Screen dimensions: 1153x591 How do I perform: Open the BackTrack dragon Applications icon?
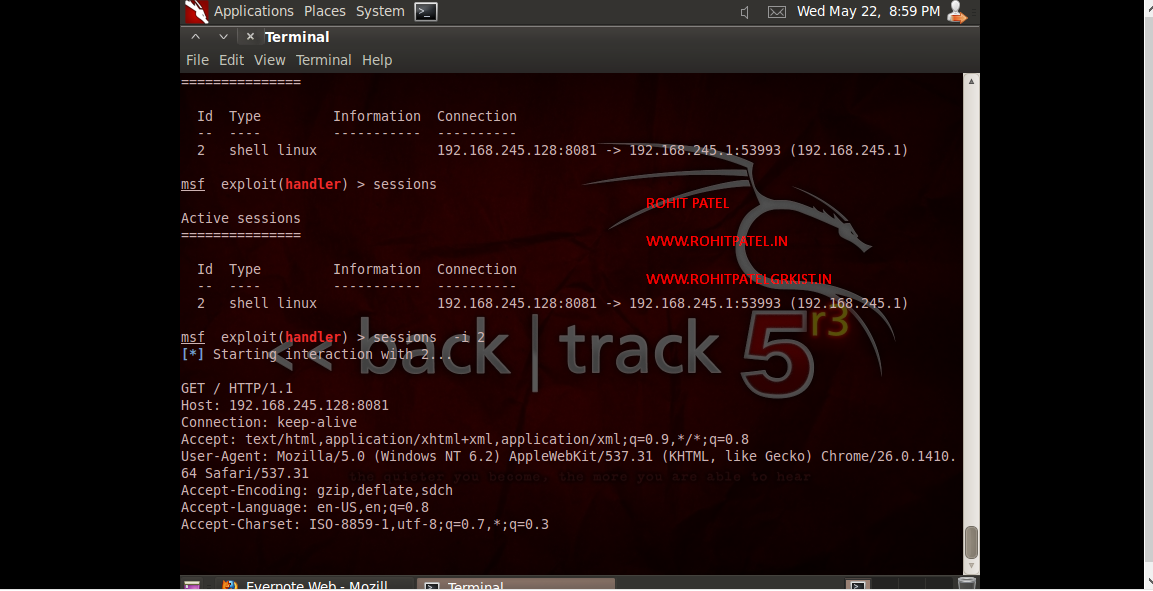[196, 11]
